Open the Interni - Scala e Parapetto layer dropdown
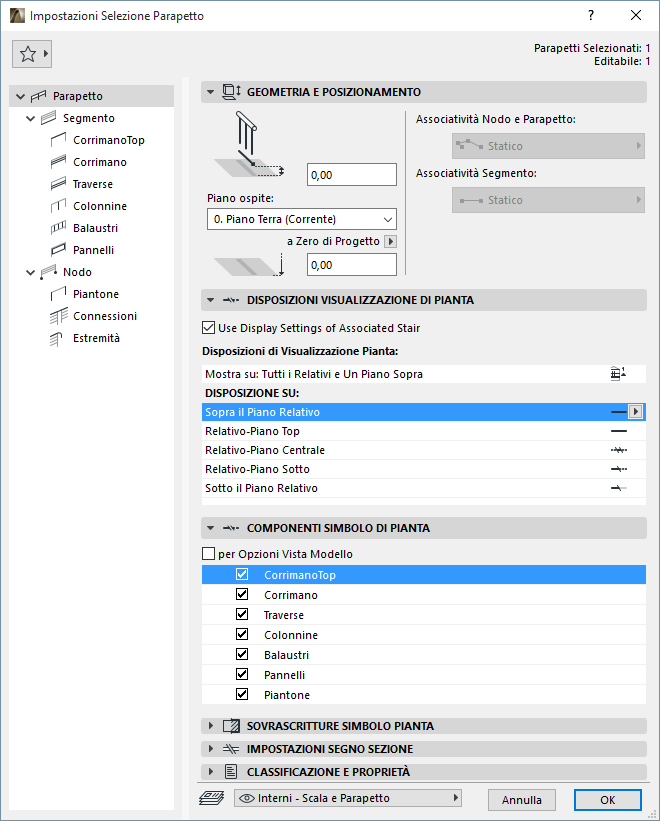660x821 pixels. click(348, 798)
